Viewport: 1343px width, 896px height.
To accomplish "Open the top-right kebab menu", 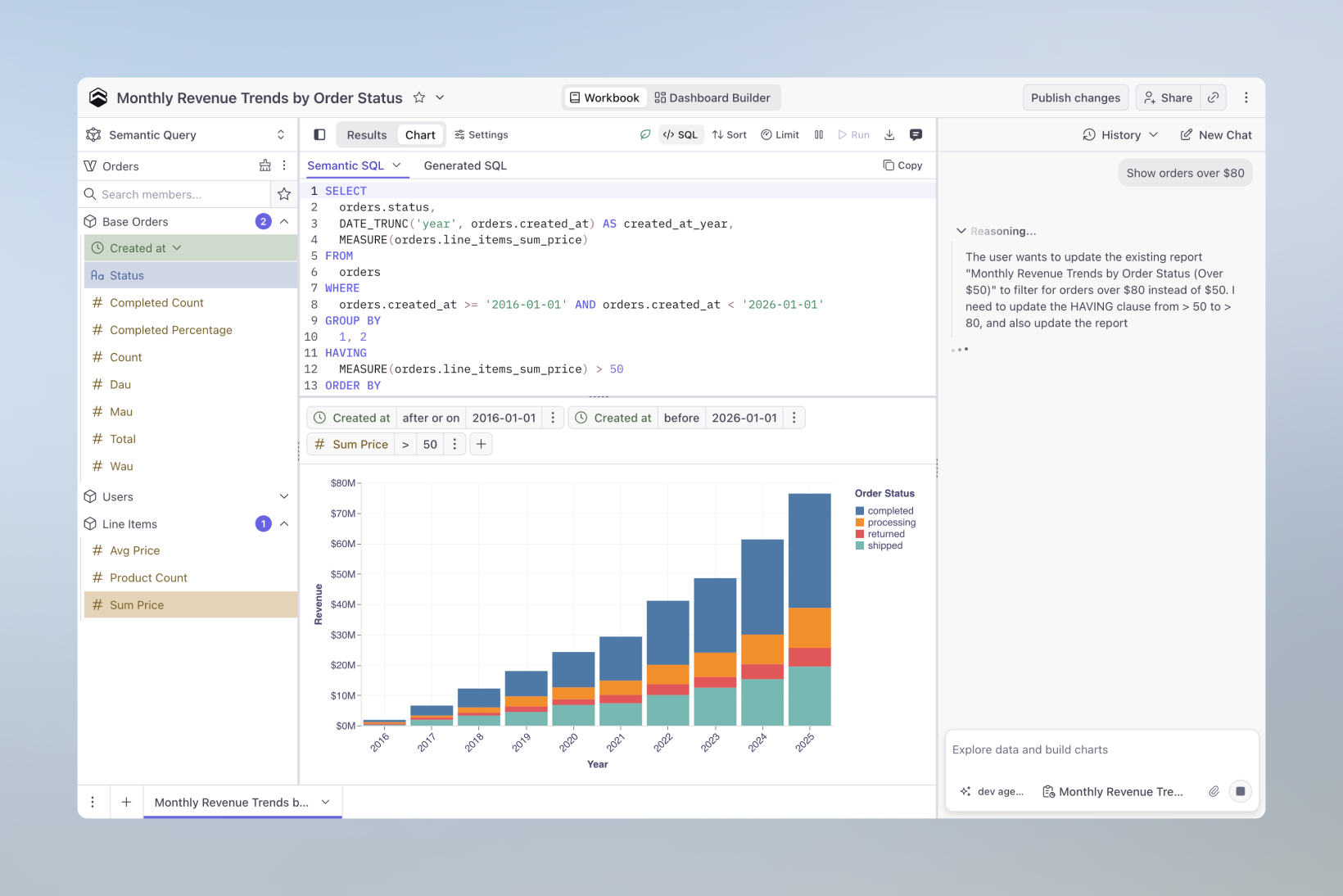I will click(1246, 97).
